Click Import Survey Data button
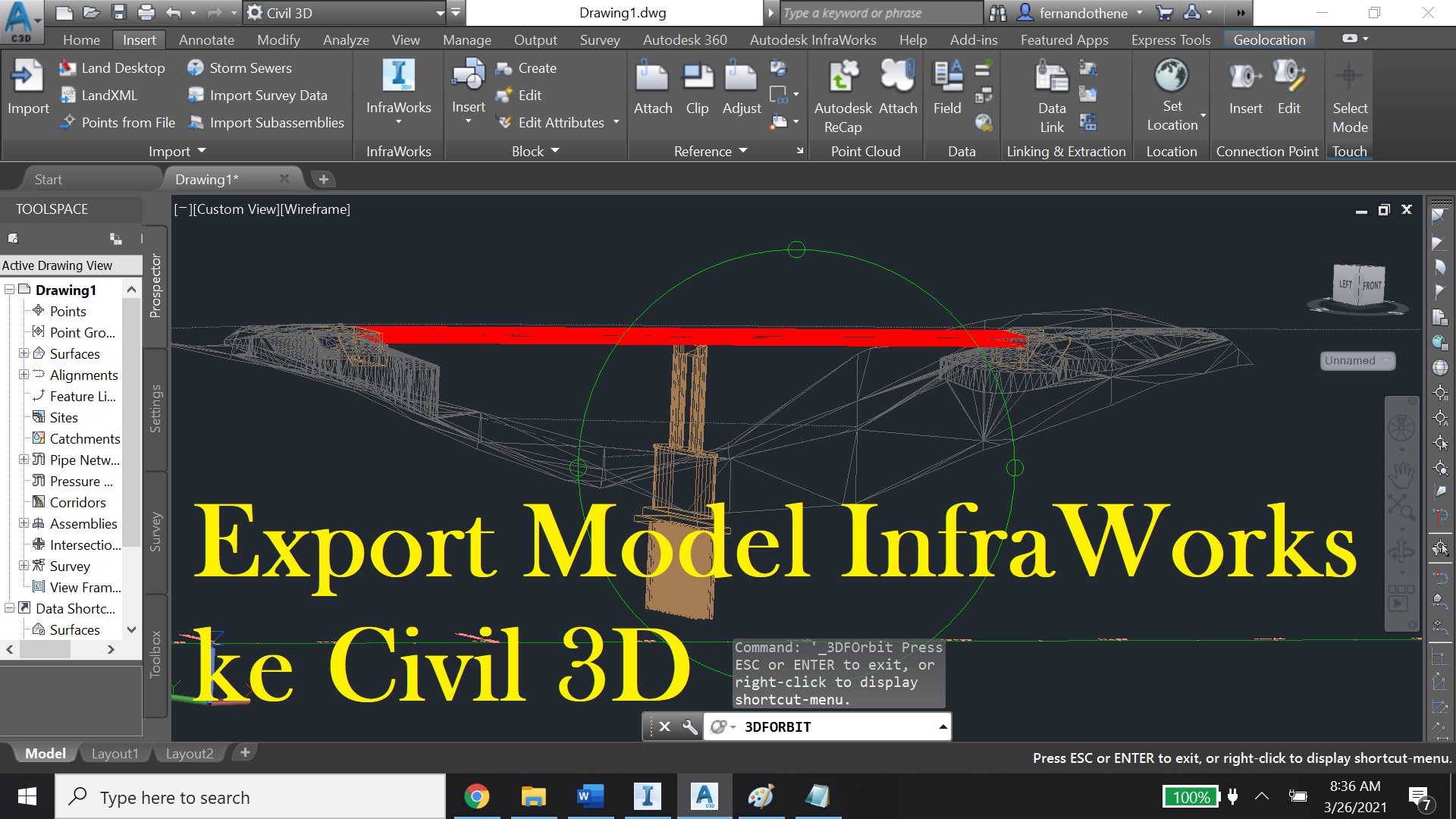The image size is (1456, 819). (x=257, y=95)
